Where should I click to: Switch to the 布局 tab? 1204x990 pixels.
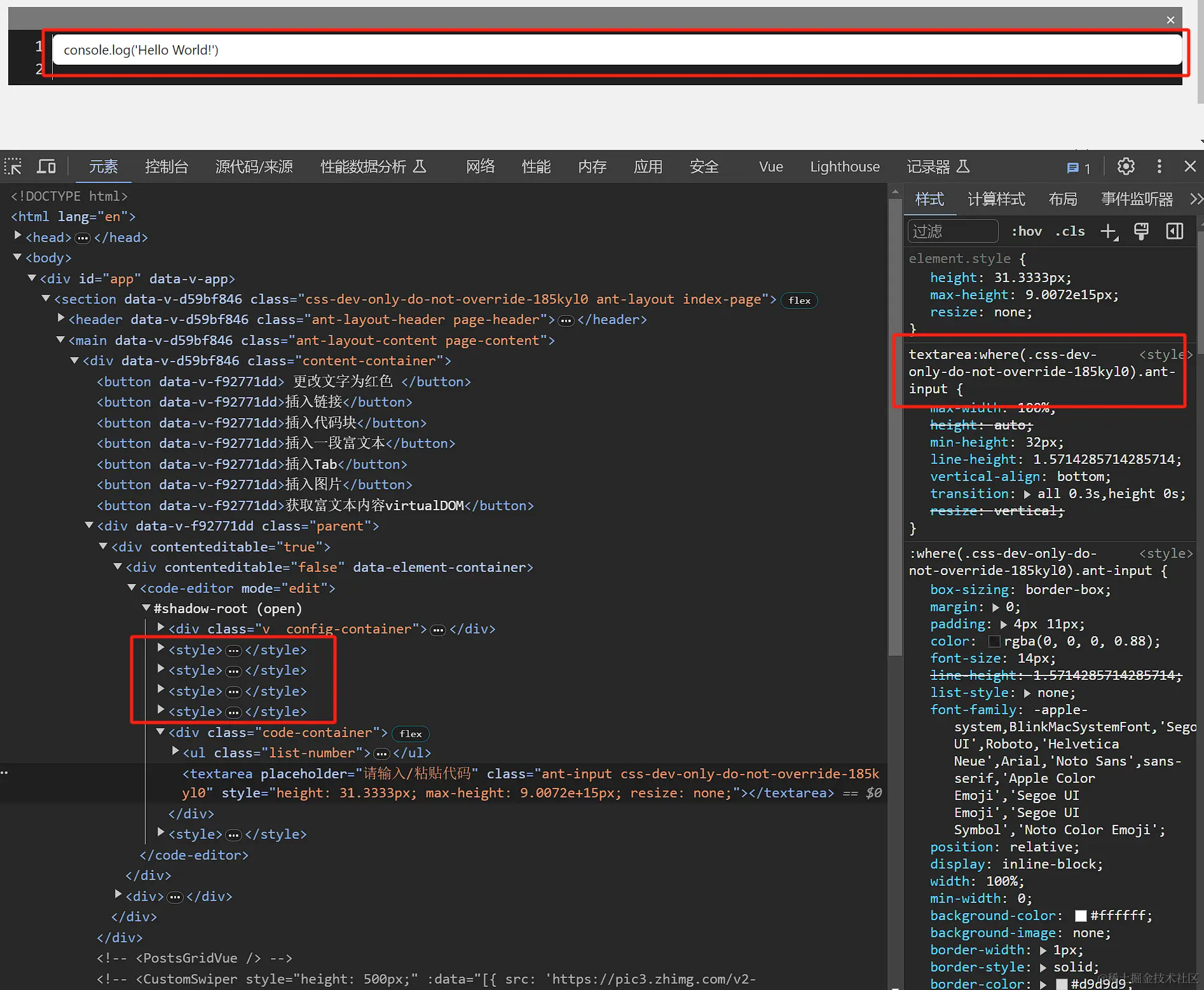click(1063, 199)
